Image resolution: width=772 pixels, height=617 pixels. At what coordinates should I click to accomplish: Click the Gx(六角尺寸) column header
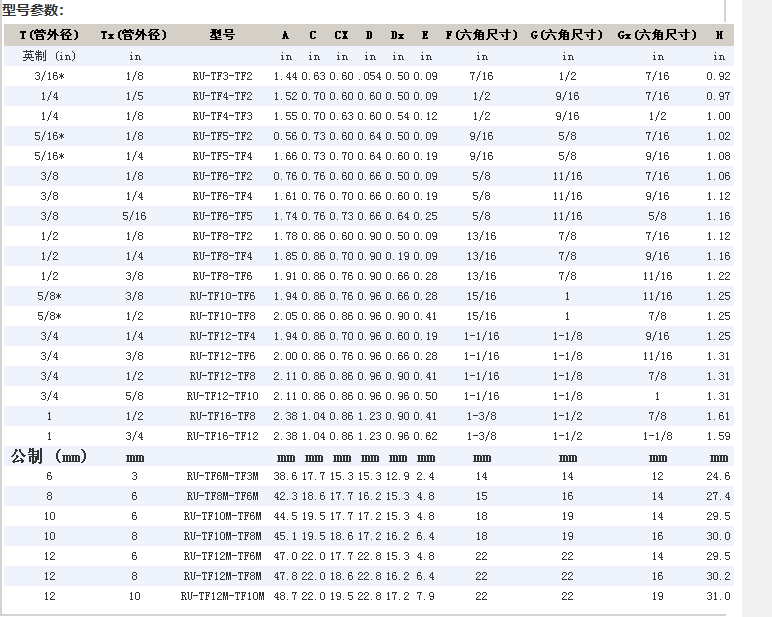[x=657, y=35]
